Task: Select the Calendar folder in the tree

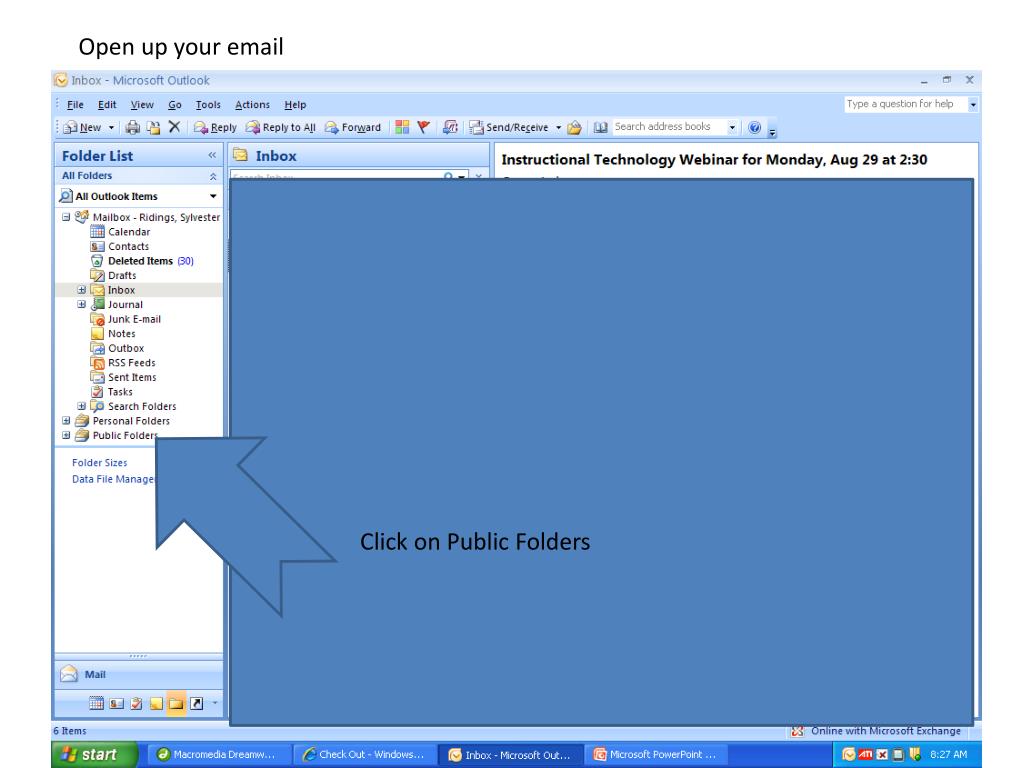Action: point(129,232)
